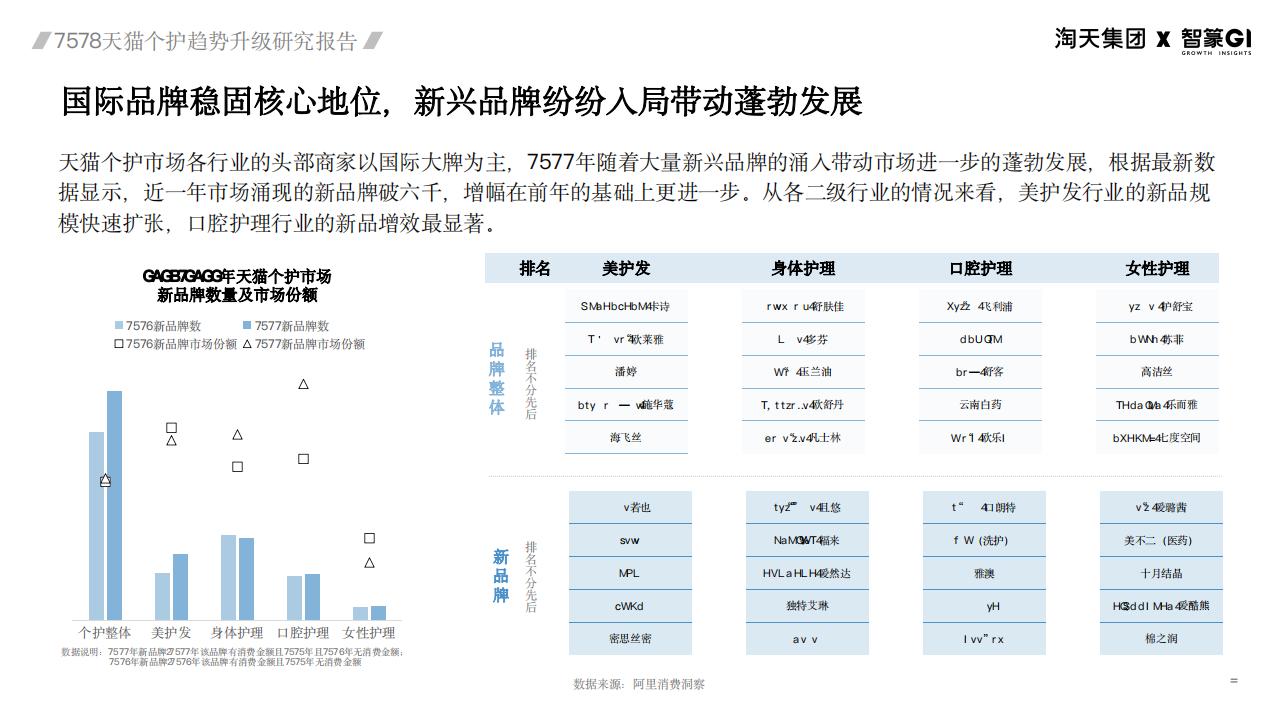Click the dbUGTM cell
The height and width of the screenshot is (720, 1280).
point(980,339)
